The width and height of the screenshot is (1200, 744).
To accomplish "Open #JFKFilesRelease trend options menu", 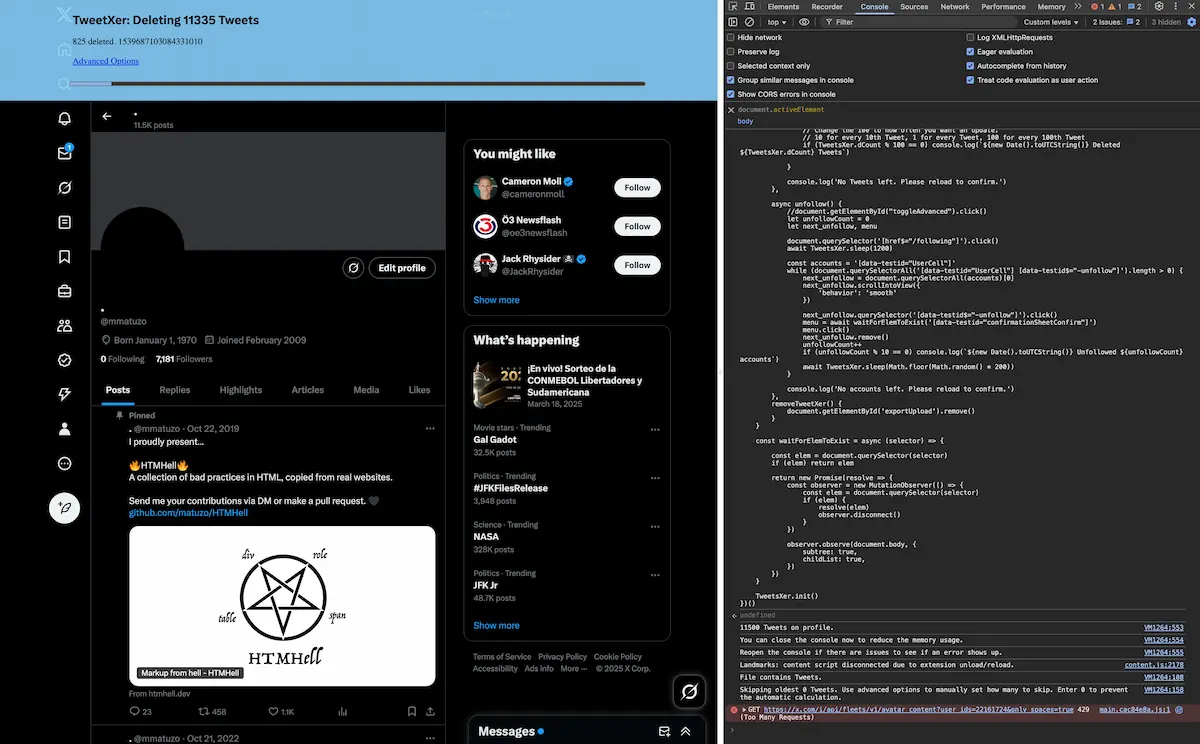I will point(656,477).
